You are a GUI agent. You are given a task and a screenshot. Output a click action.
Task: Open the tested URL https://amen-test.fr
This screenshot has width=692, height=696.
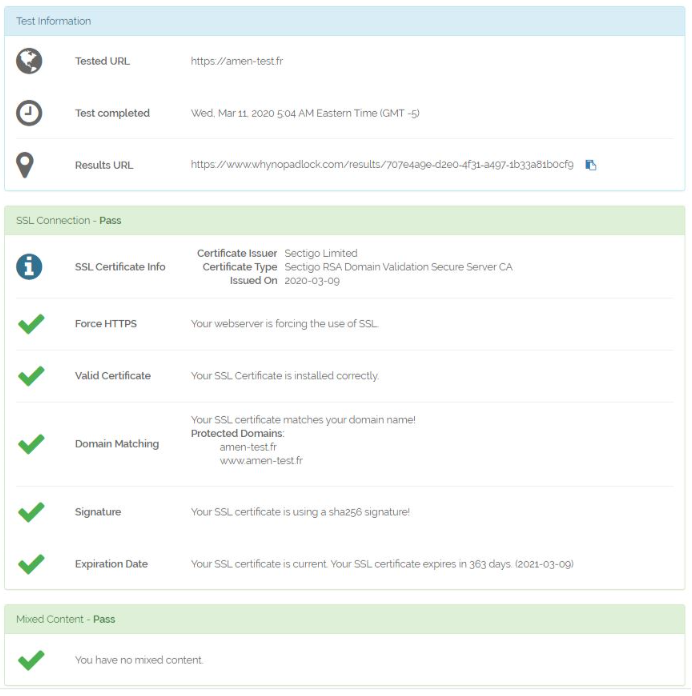pyautogui.click(x=237, y=61)
